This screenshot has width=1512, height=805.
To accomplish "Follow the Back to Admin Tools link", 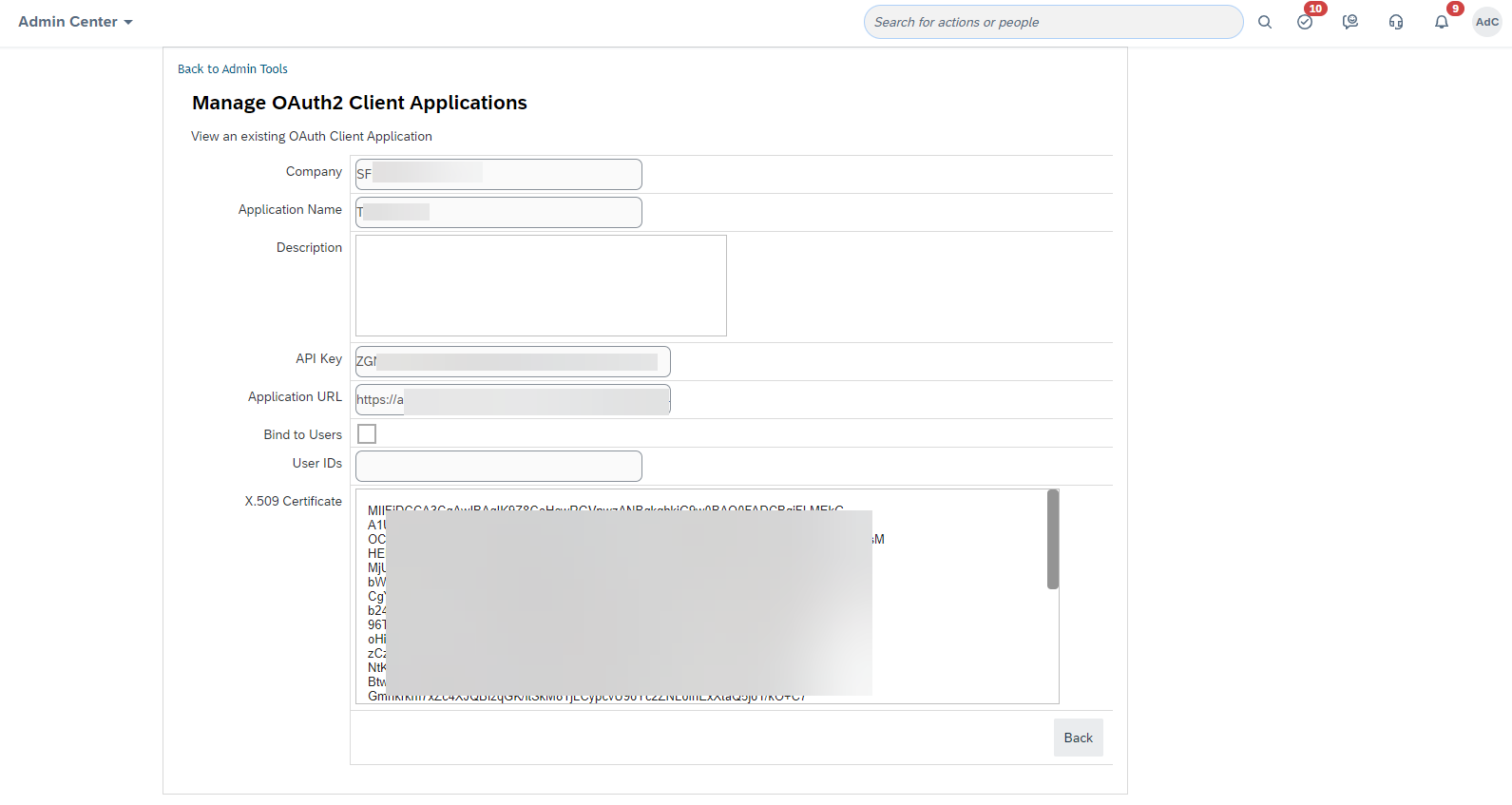I will [233, 69].
